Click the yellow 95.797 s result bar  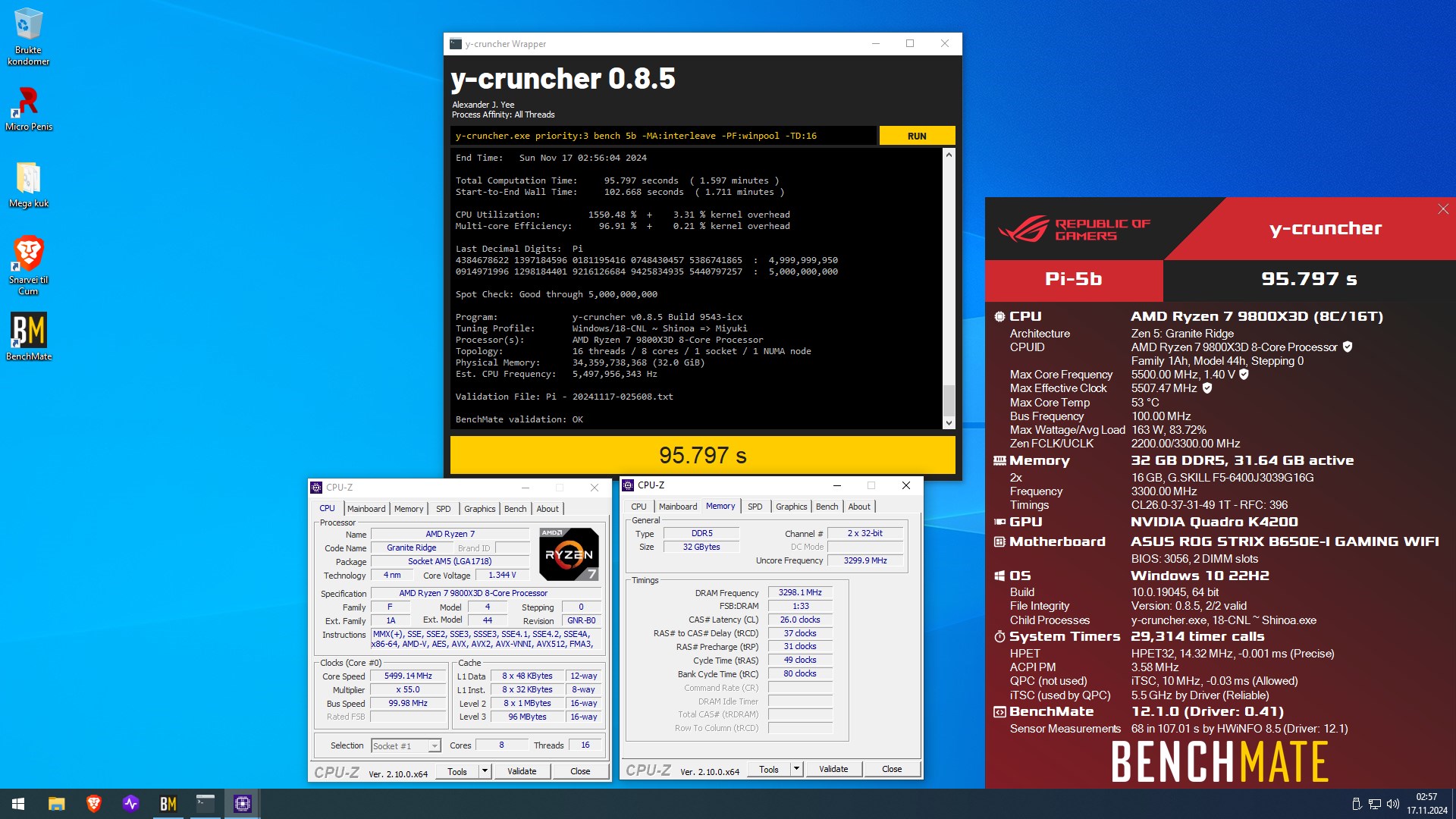[x=702, y=455]
